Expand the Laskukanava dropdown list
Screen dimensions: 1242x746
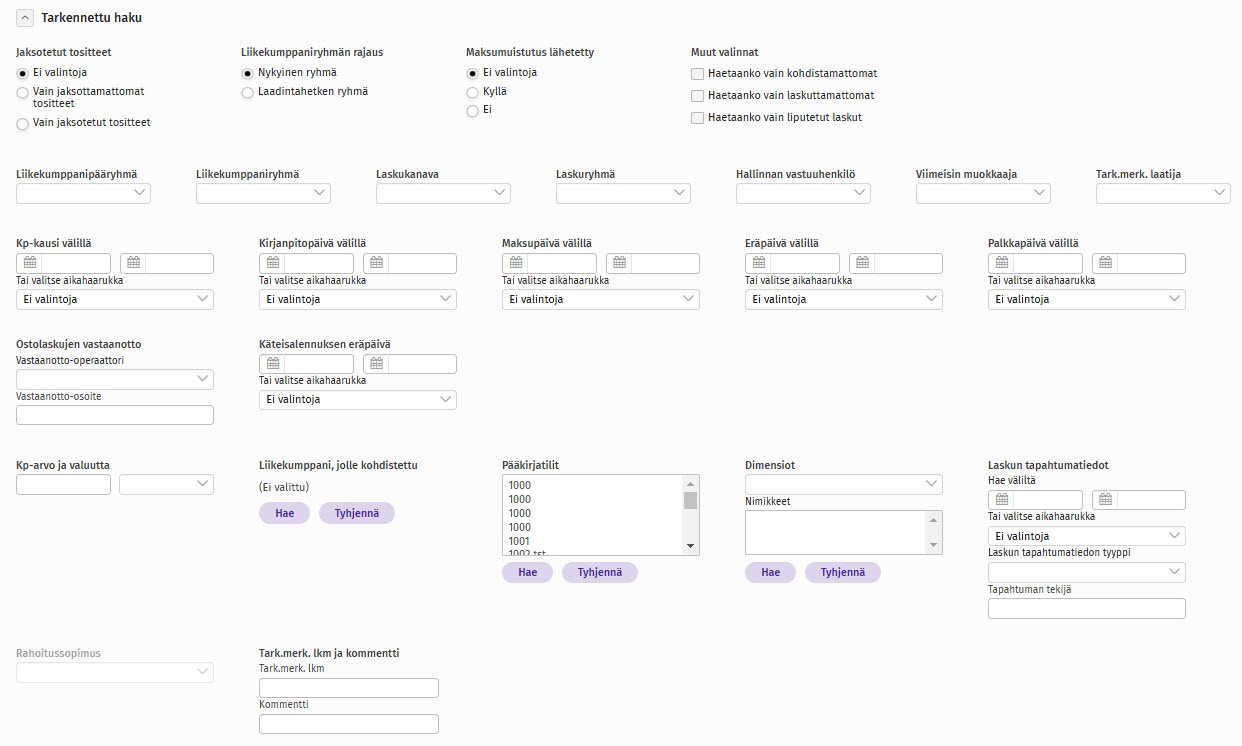click(443, 194)
